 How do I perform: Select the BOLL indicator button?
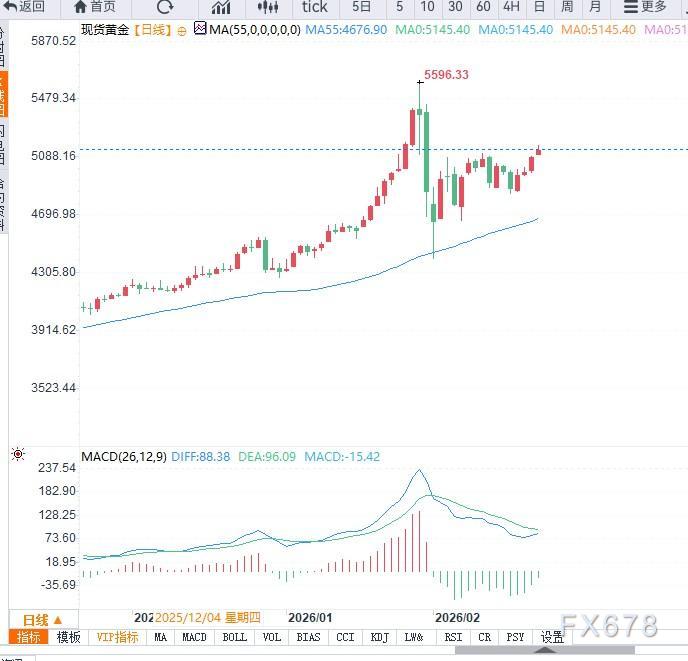click(x=234, y=637)
